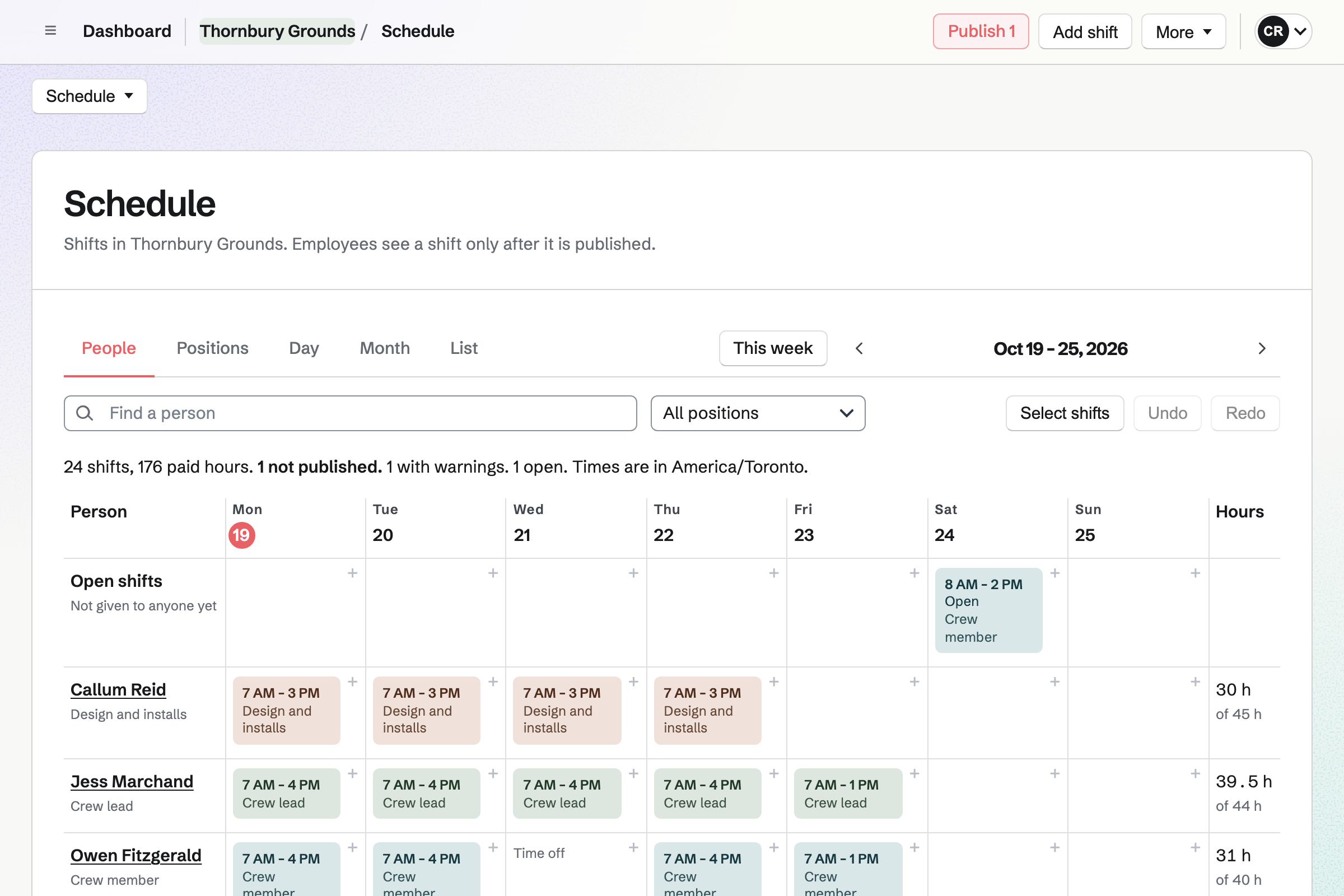Open Jess Marchand's profile link
This screenshot has height=896, width=1344.
[132, 782]
